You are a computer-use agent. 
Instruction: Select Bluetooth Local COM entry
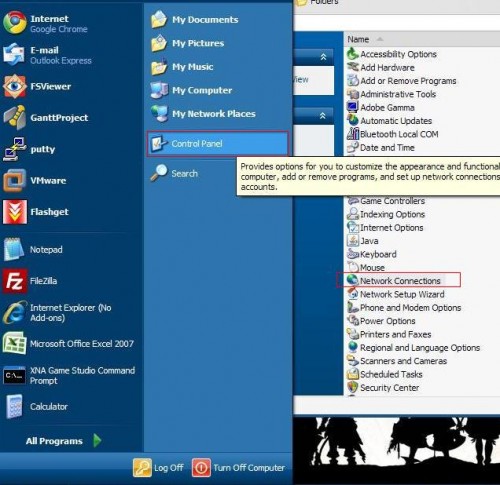click(393, 134)
